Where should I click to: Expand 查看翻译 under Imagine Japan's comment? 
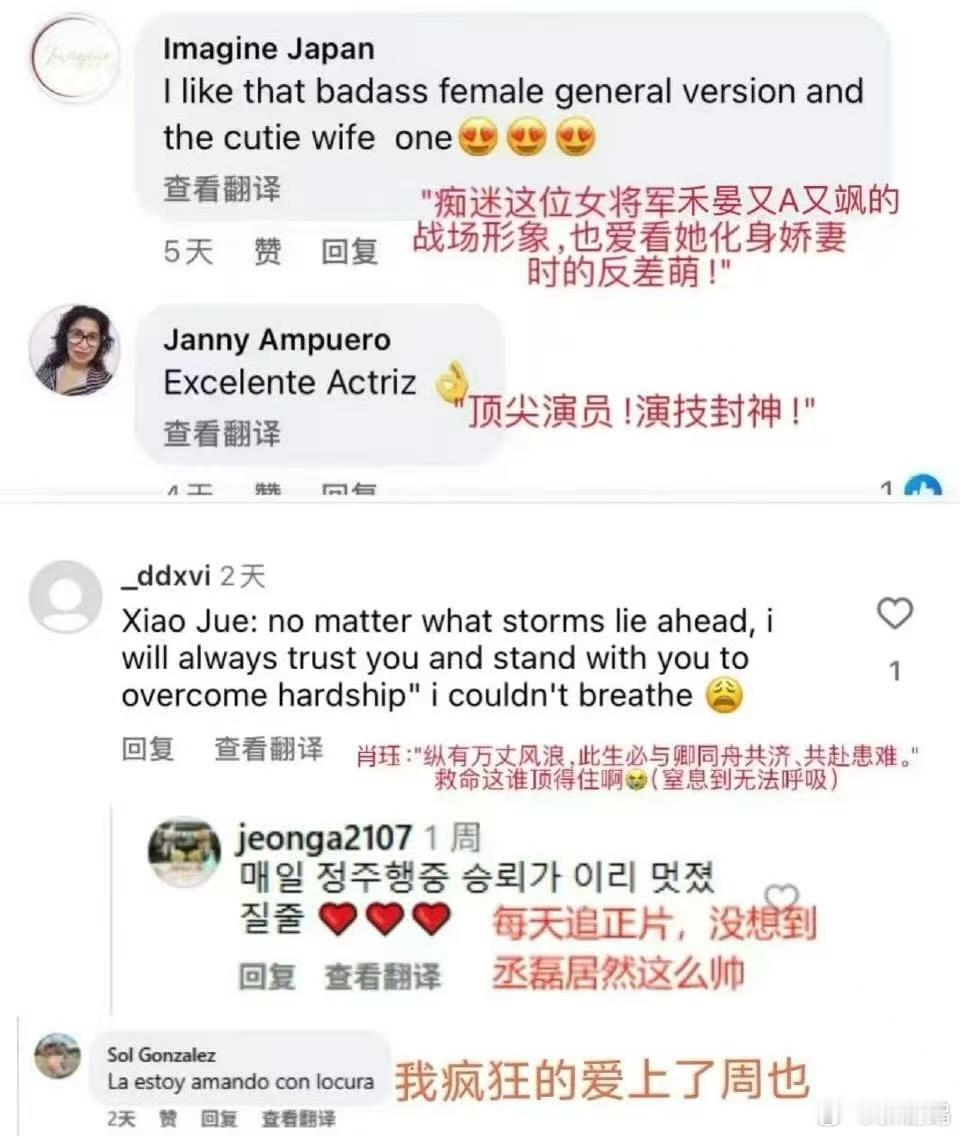[222, 189]
